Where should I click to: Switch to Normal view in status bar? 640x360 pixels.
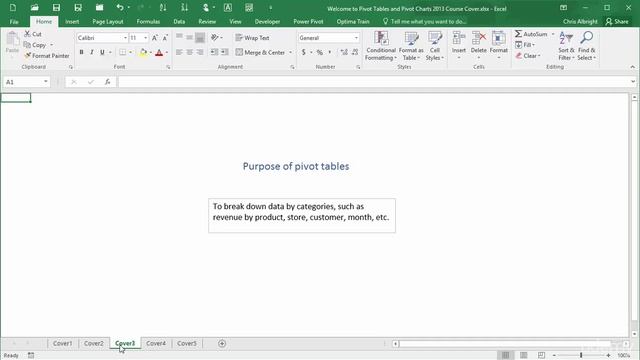[x=505, y=355]
